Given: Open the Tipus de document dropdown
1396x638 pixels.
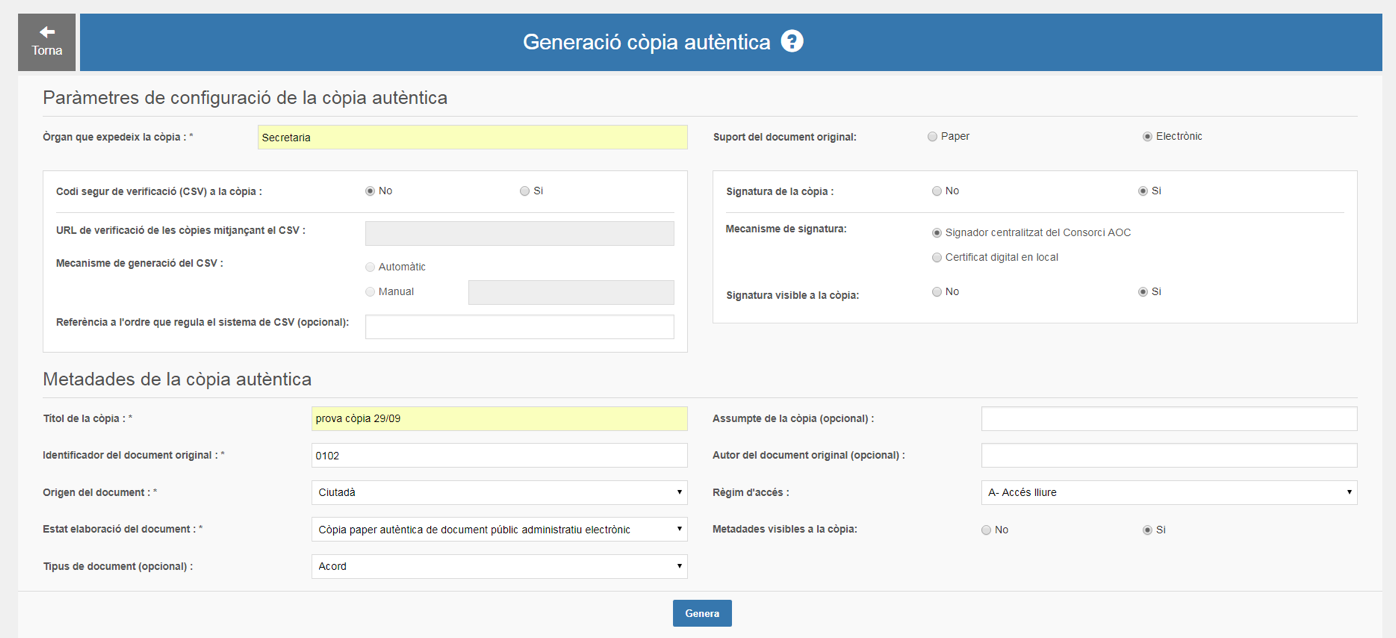Looking at the screenshot, I should click(499, 566).
